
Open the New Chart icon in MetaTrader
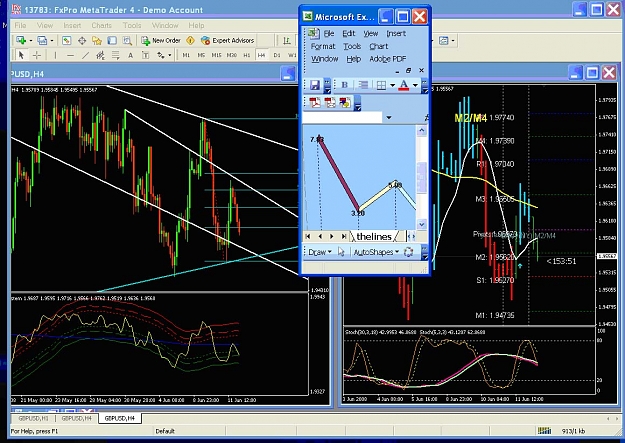pos(21,40)
